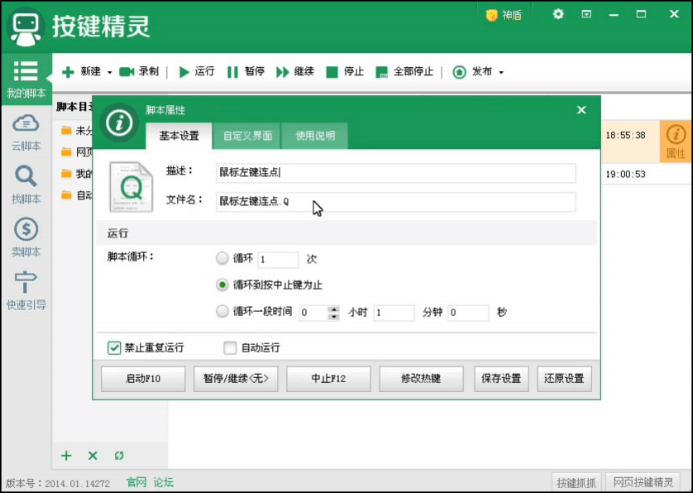Select the 循环 N 次 radio button
Screen dimensions: 693x493
(222, 258)
